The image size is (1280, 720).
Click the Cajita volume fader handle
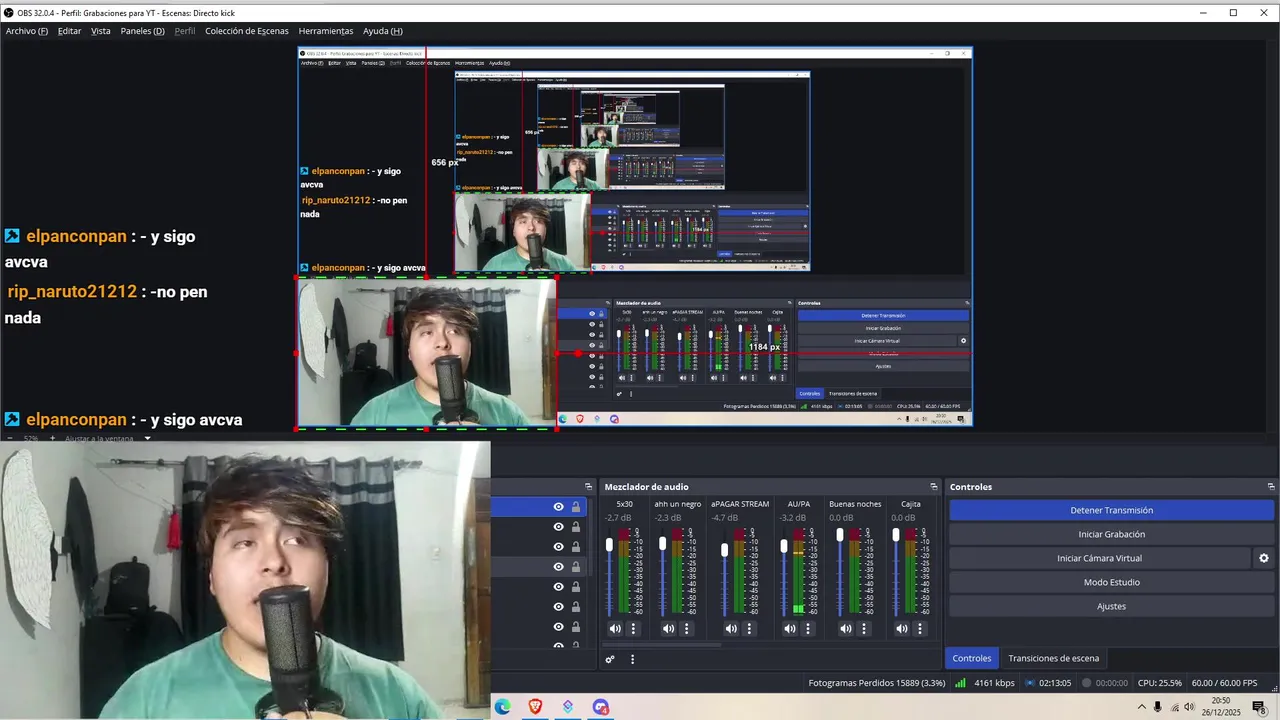point(896,535)
